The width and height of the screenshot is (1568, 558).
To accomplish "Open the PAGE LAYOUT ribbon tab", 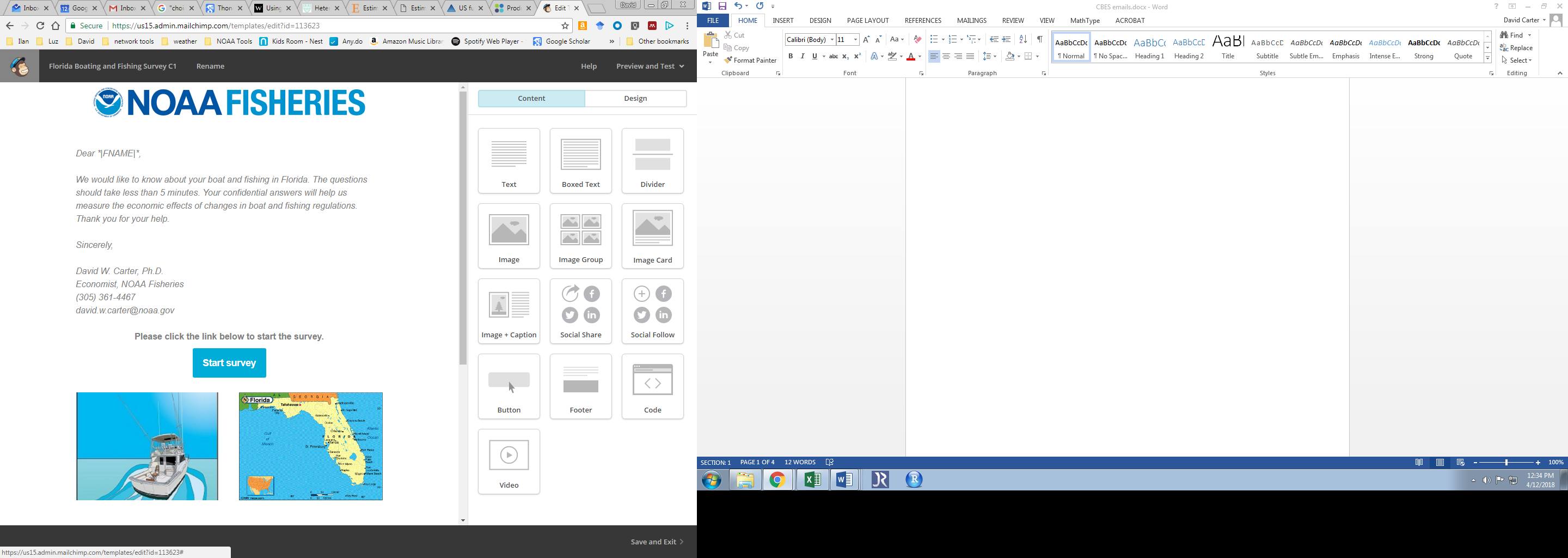I will (x=867, y=21).
